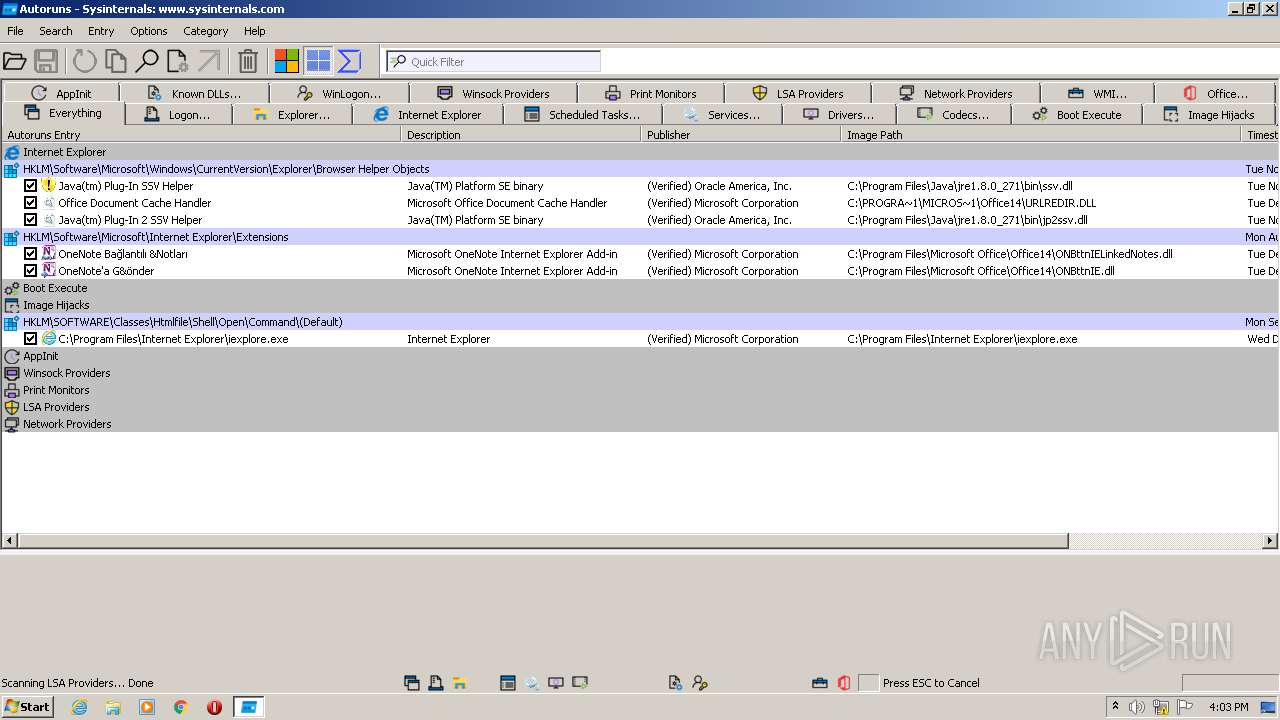The height and width of the screenshot is (720, 1280).
Task: Switch to the Boot Execute tab
Action: click(x=1077, y=115)
